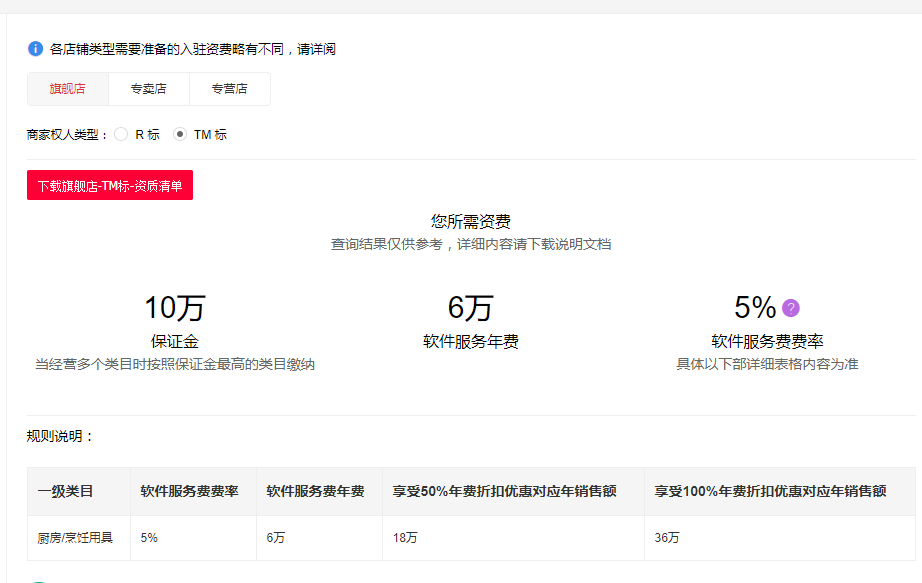Click the 当经营多个类目时 deposit note
Viewport: 922px width, 583px height.
click(x=175, y=364)
